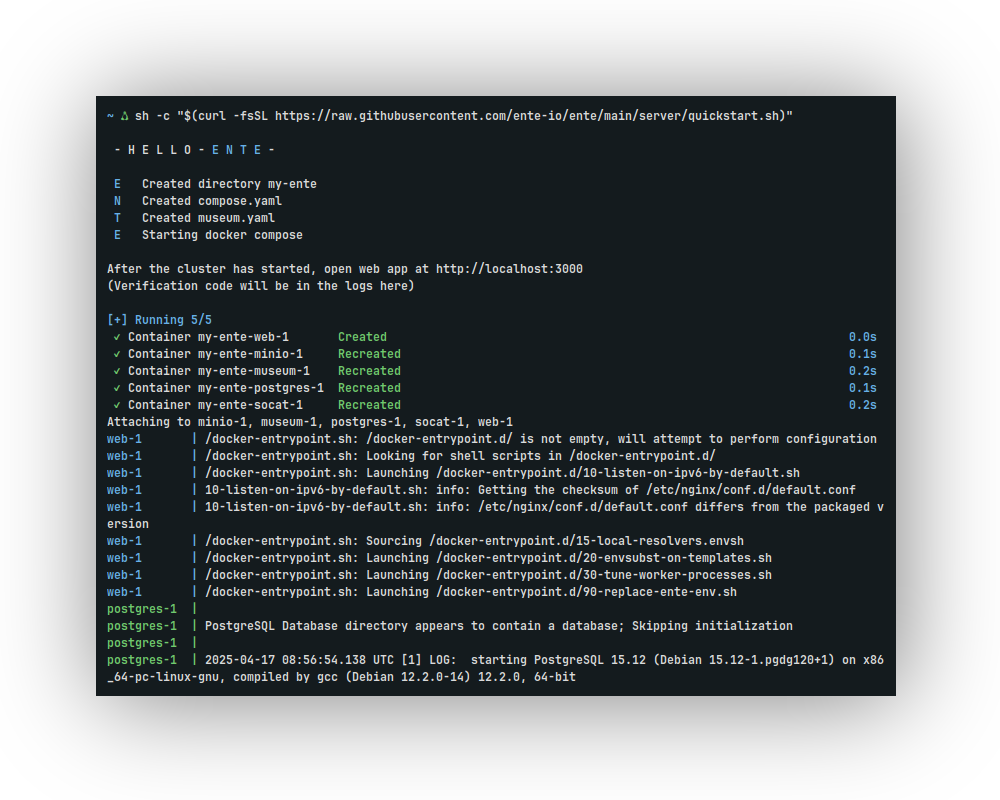Click the "Launching /docker-entrypoint.d/90-replace-ente-env.sh" line
Image resolution: width=1000 pixels, height=800 pixels.
pyautogui.click(x=422, y=592)
